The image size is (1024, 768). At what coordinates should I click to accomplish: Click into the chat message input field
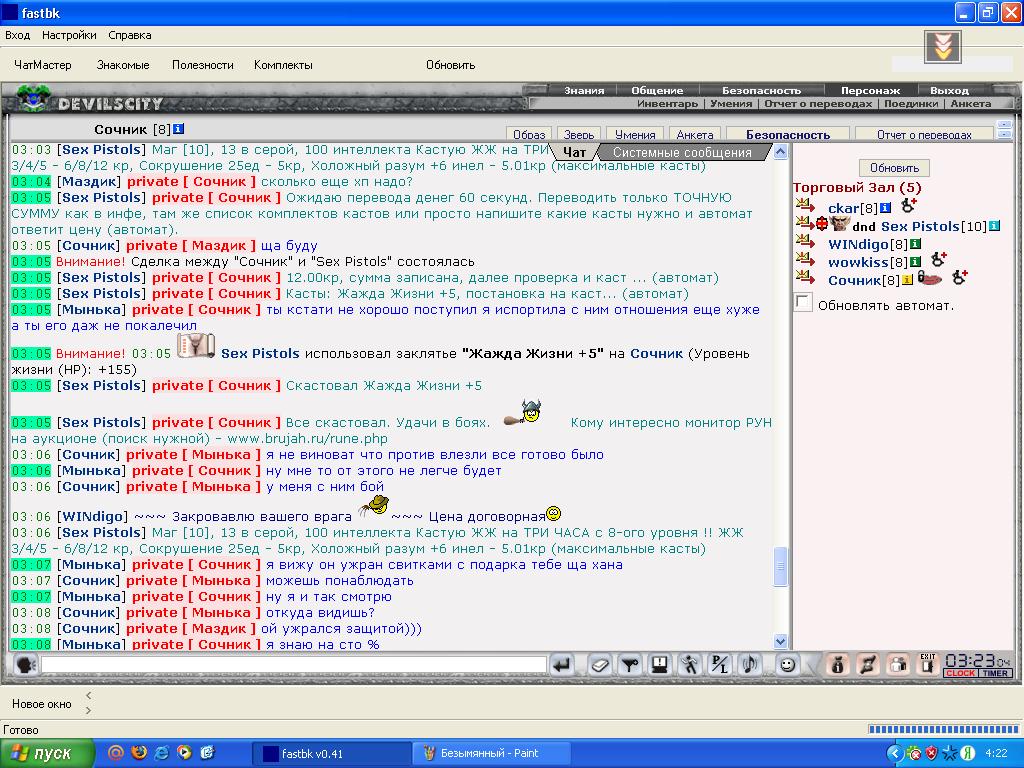coord(294,665)
